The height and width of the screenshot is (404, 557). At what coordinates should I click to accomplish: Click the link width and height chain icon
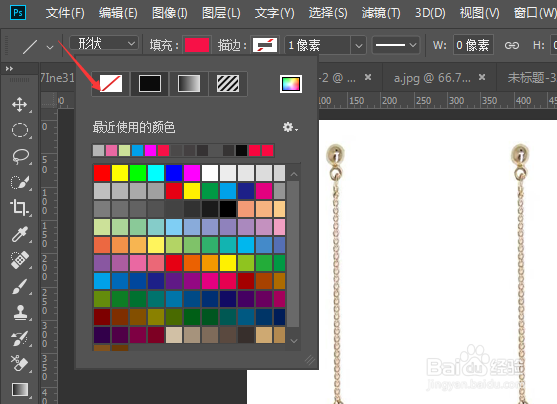512,45
